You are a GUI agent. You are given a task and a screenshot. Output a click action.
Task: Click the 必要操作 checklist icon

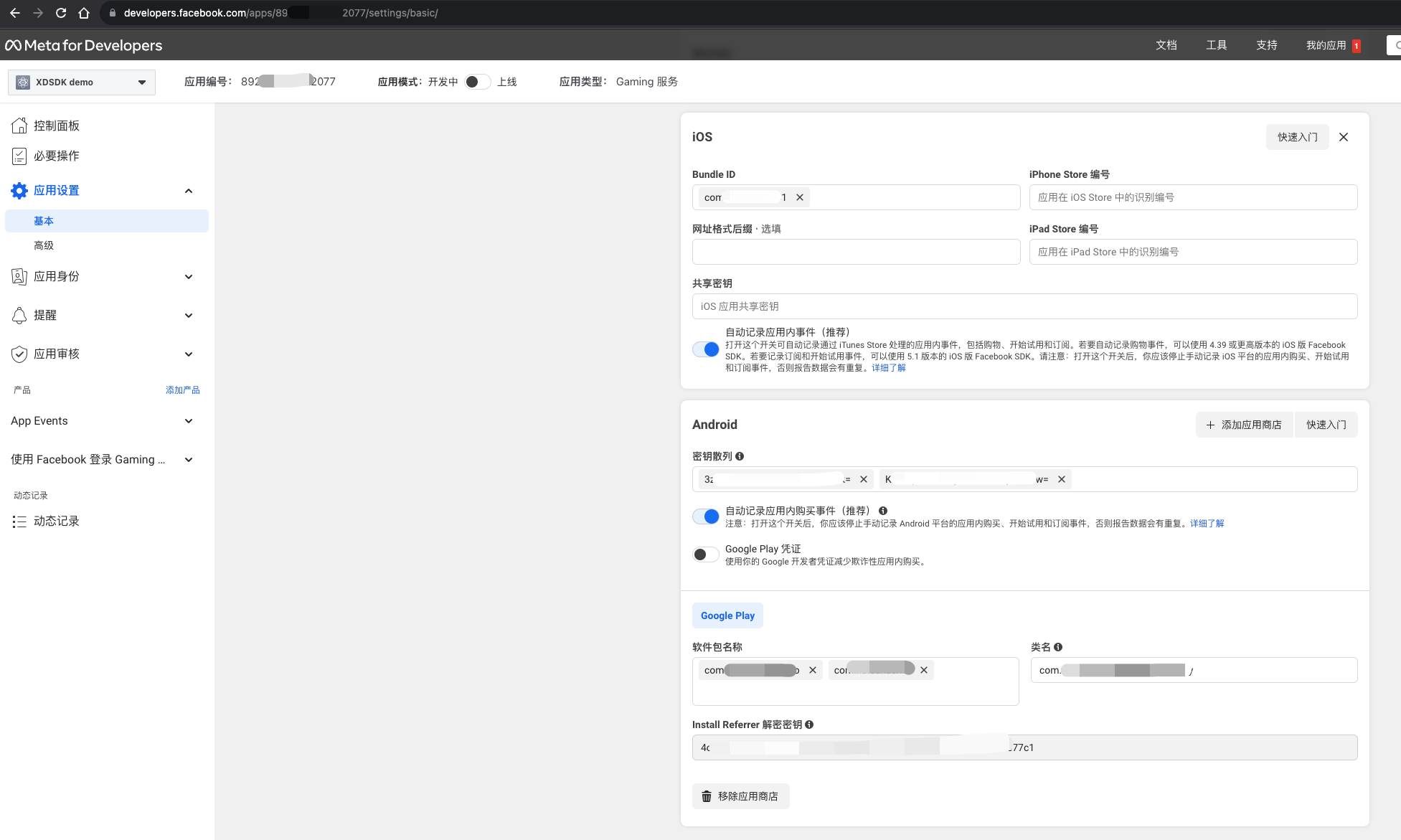coord(19,156)
